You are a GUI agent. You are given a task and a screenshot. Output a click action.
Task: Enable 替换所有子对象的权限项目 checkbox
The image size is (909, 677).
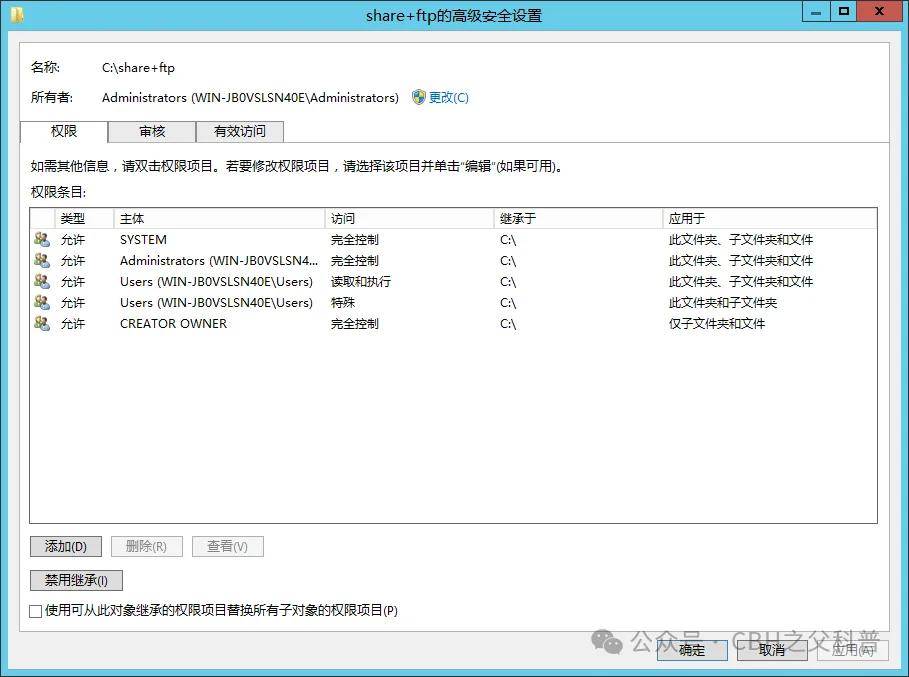coord(36,611)
